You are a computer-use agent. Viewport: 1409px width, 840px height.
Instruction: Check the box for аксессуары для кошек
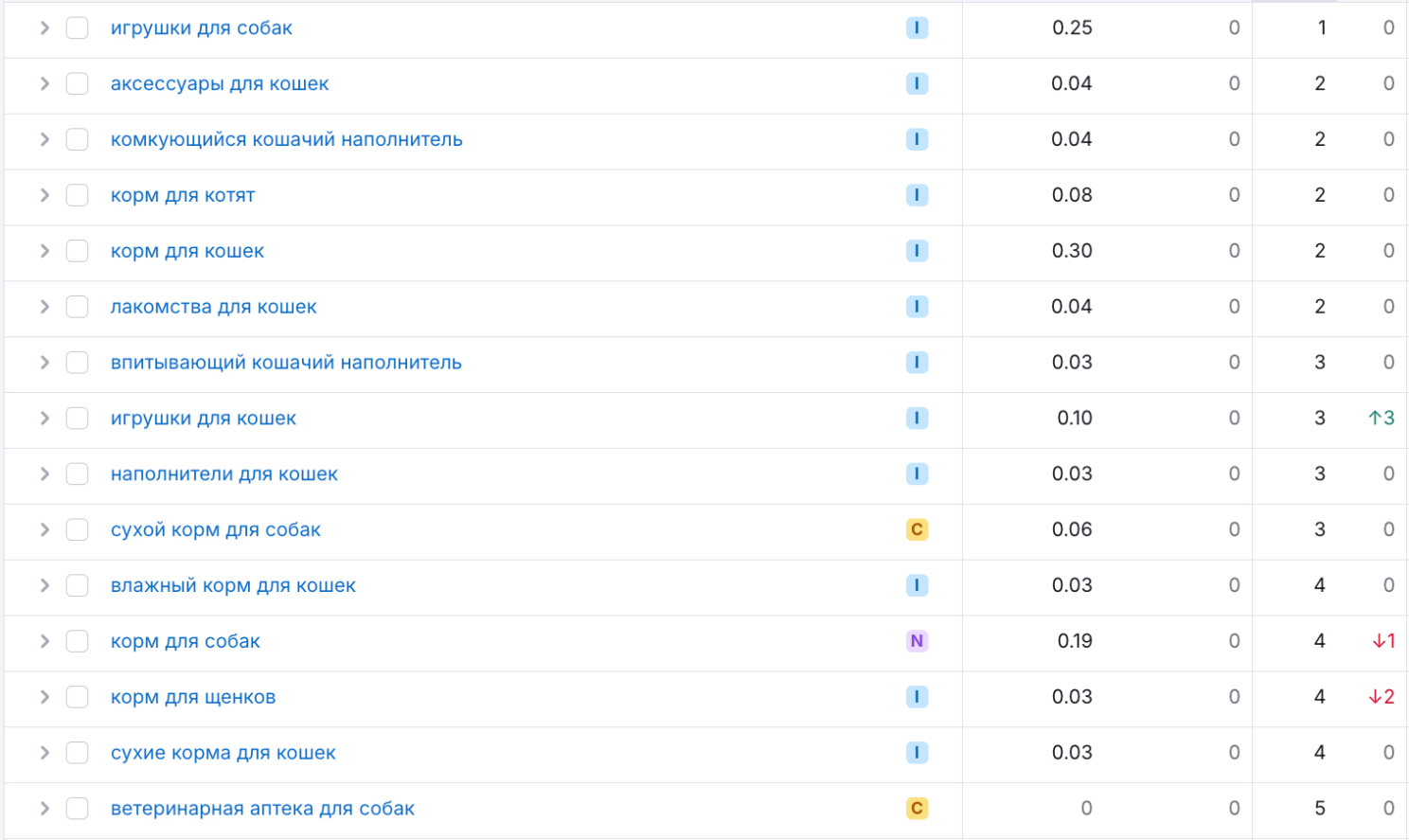[78, 84]
